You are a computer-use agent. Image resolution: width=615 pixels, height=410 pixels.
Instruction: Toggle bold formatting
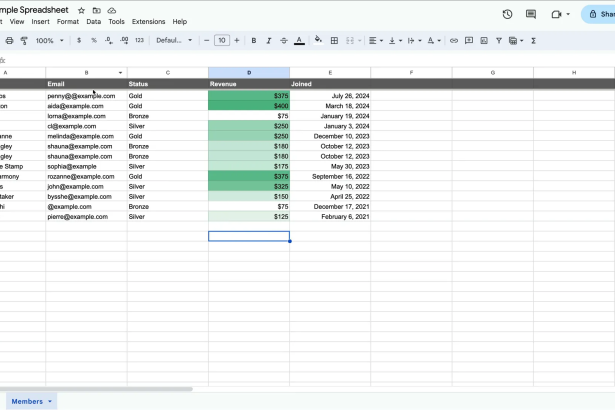(x=254, y=41)
